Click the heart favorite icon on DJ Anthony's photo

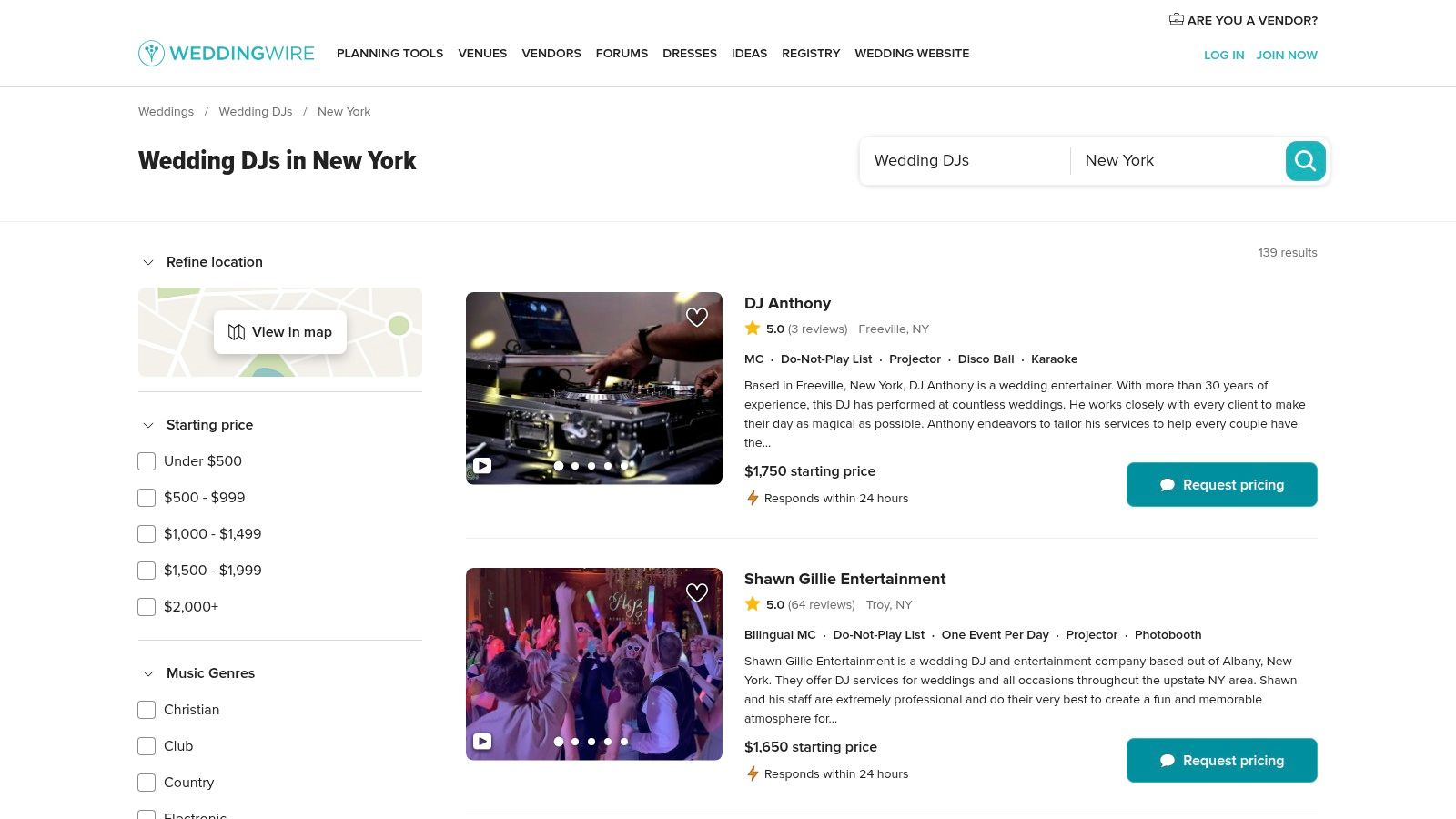[697, 317]
